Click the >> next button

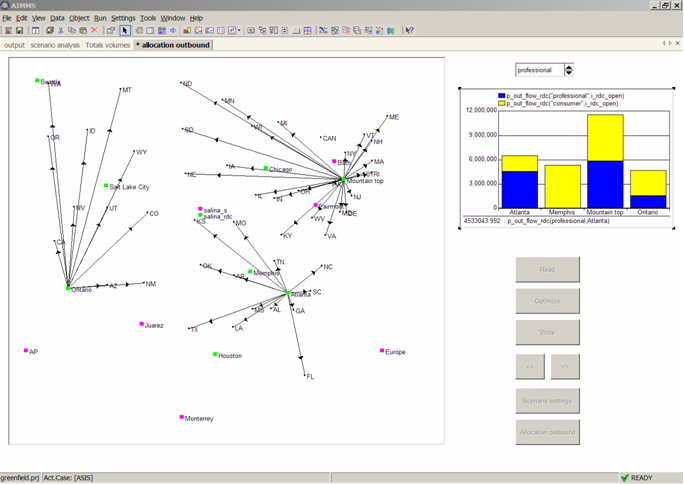tap(565, 367)
